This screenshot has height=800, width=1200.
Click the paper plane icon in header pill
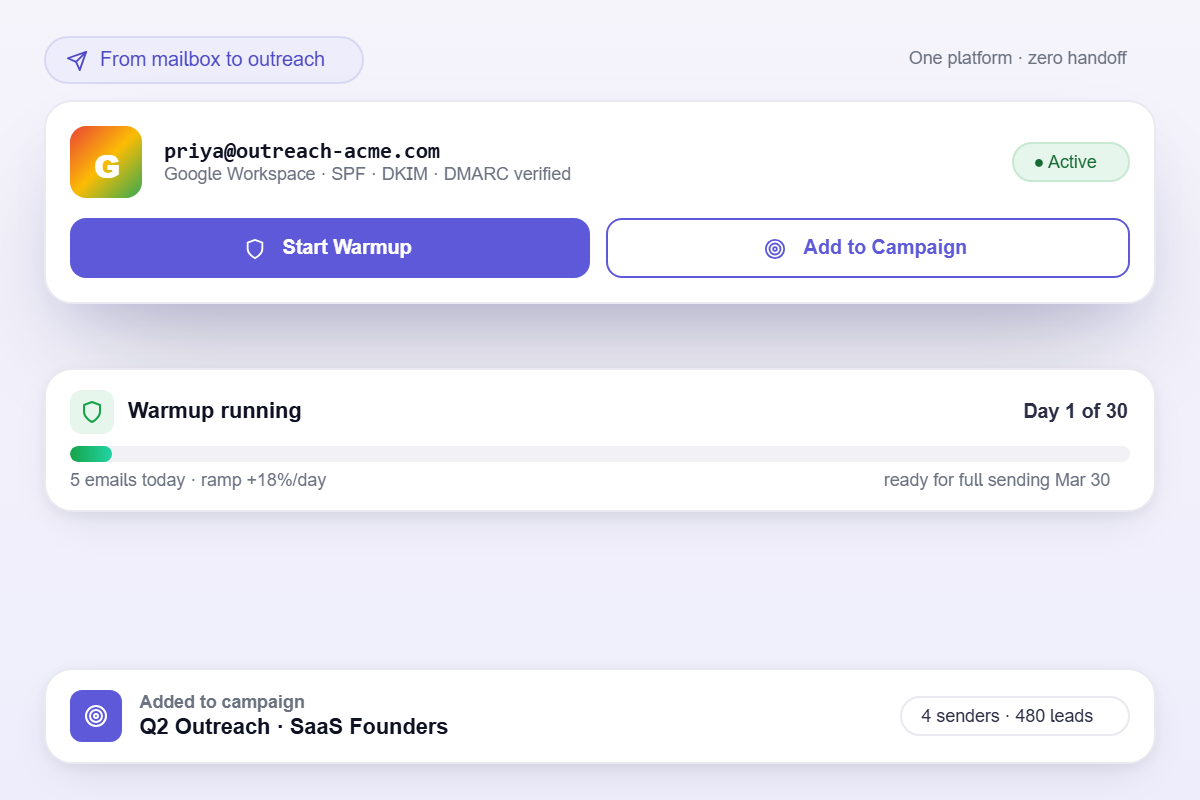coord(77,60)
